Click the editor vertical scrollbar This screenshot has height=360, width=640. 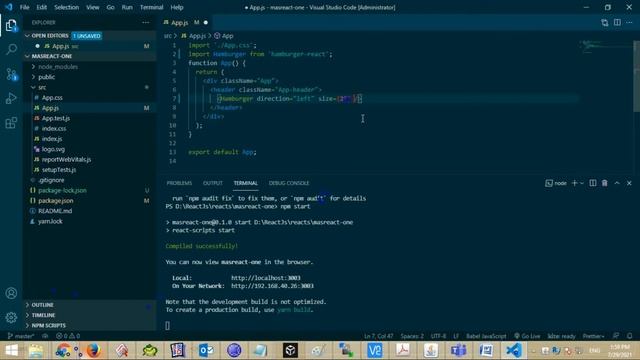(x=636, y=76)
